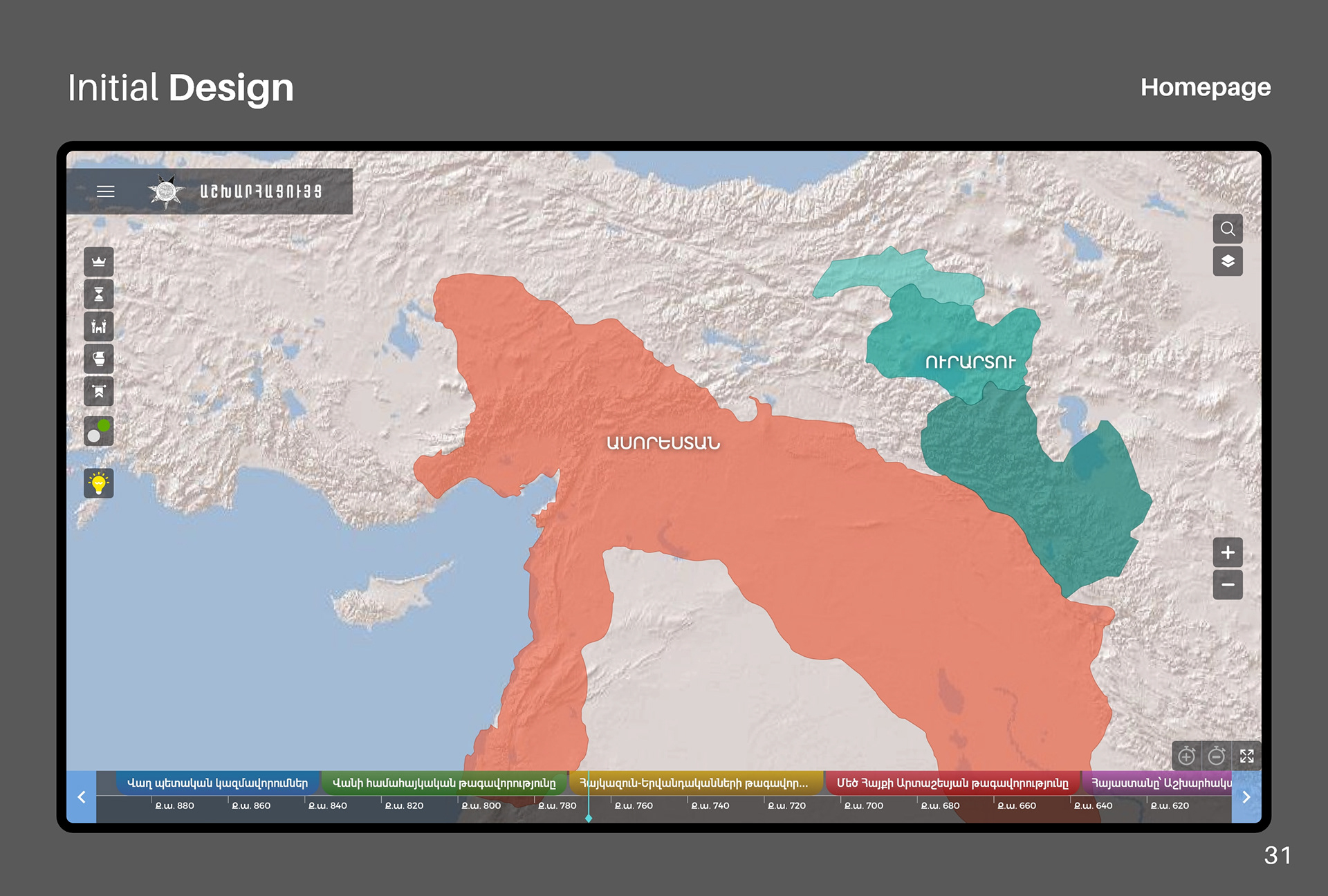Screen dimensions: 1328x896
Task: Increase timeline scale with stopwatch plus
Action: [1187, 756]
